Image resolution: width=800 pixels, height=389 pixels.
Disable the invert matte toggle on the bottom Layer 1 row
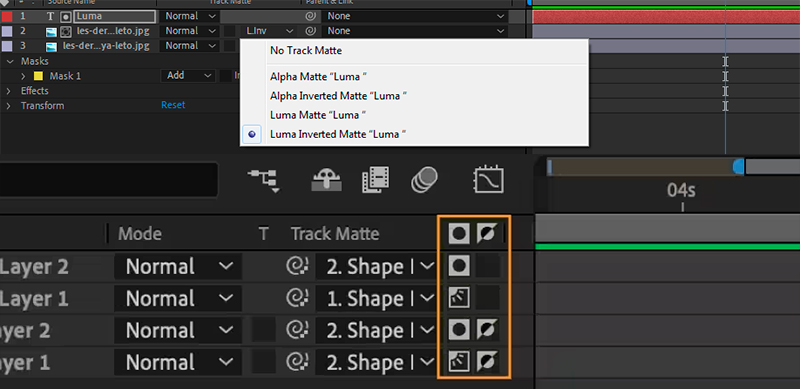[487, 362]
